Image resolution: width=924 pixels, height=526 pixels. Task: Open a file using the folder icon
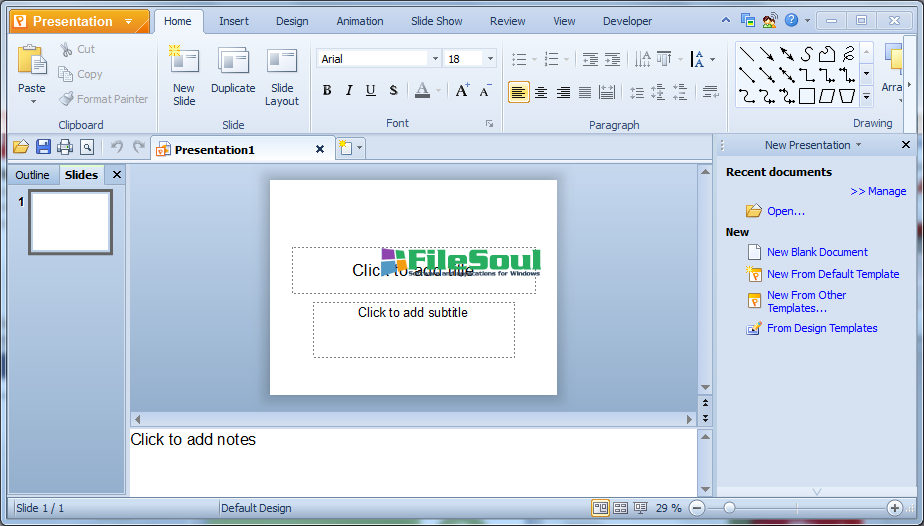(21, 148)
